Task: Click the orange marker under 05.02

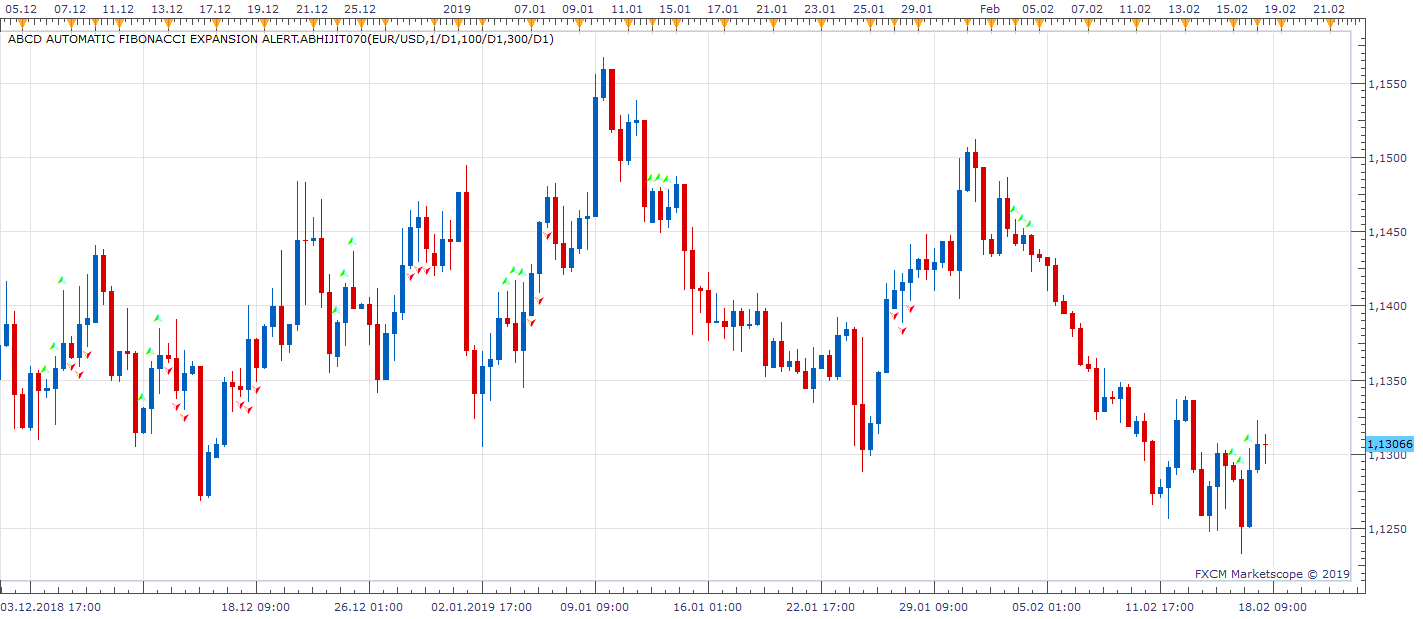Action: [x=1038, y=22]
